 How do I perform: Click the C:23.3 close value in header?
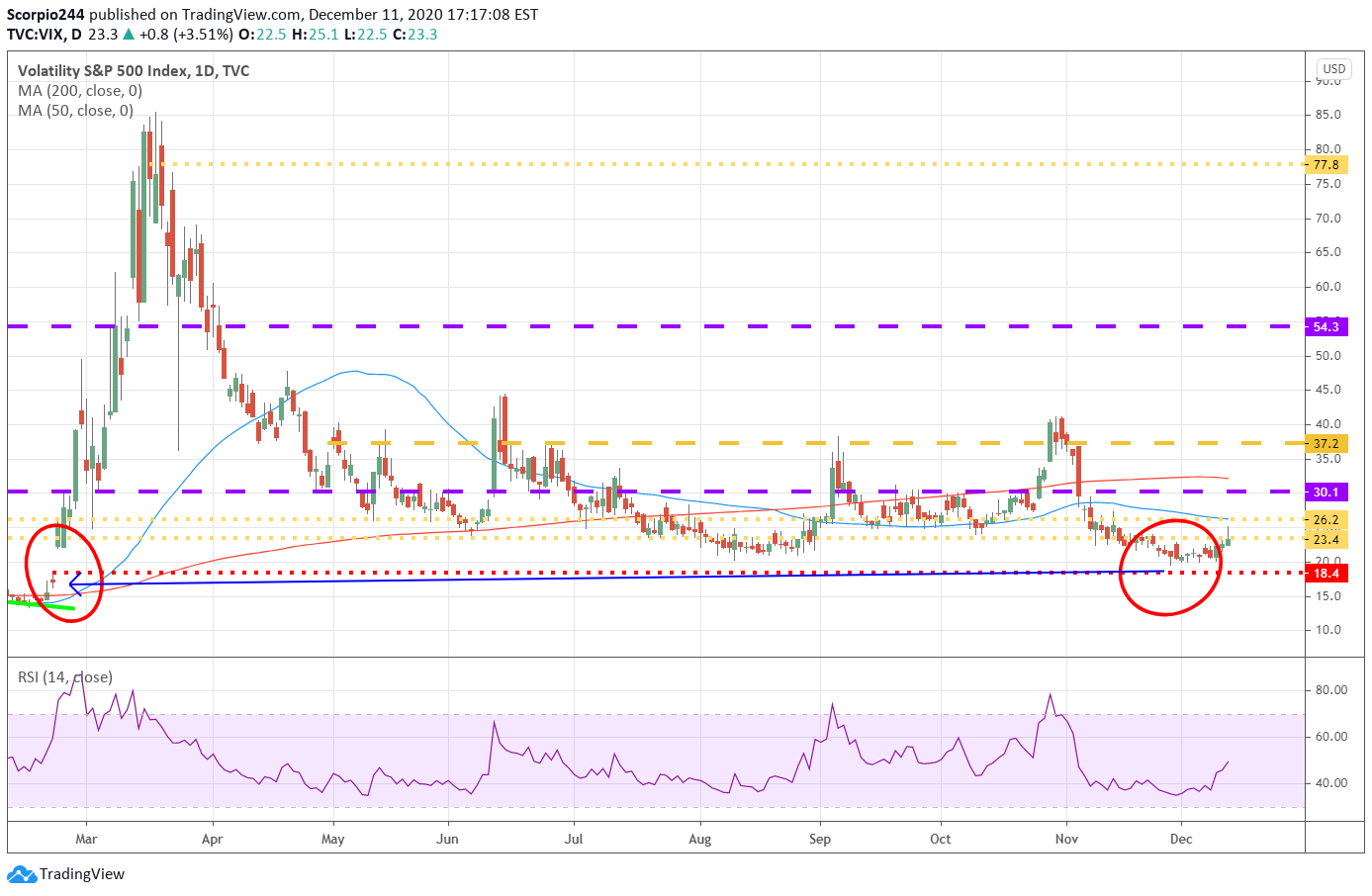415,35
